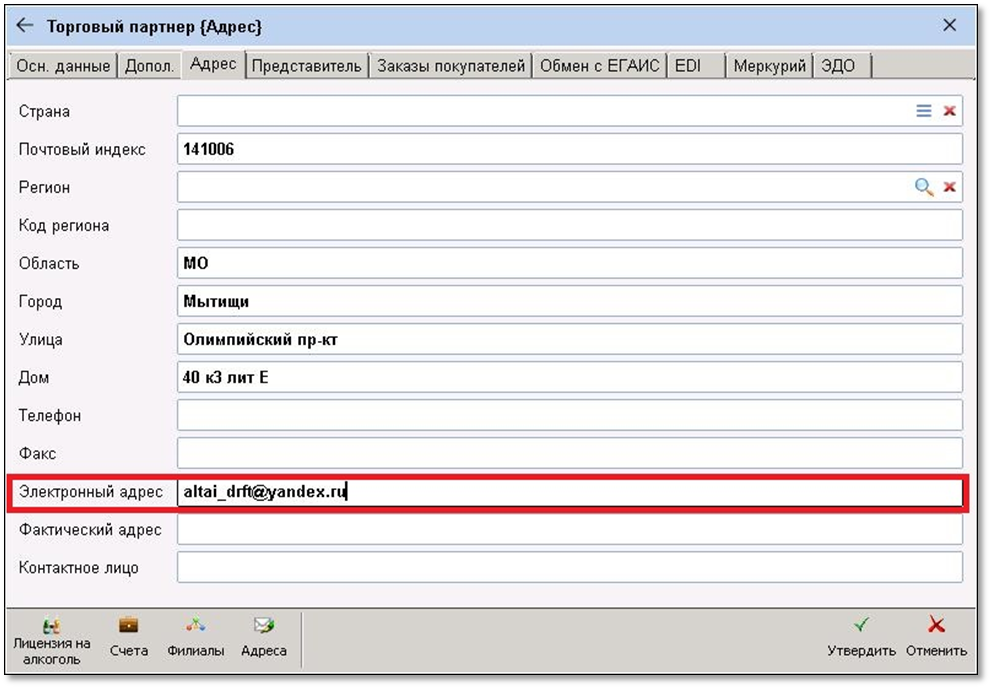The width and height of the screenshot is (991, 688).
Task: Focus the Электронный адрес email field
Action: pos(569,492)
